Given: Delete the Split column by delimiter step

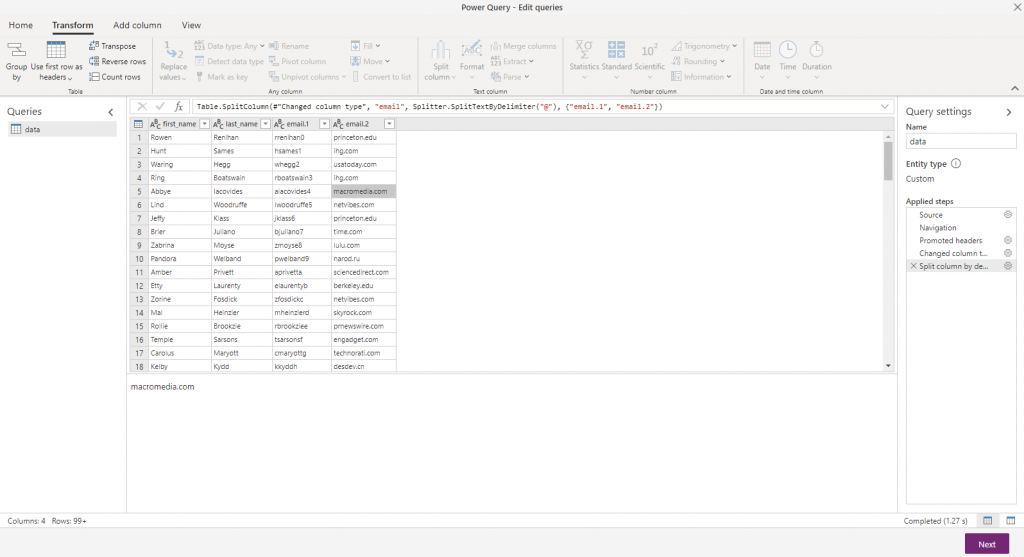Looking at the screenshot, I should 913,266.
